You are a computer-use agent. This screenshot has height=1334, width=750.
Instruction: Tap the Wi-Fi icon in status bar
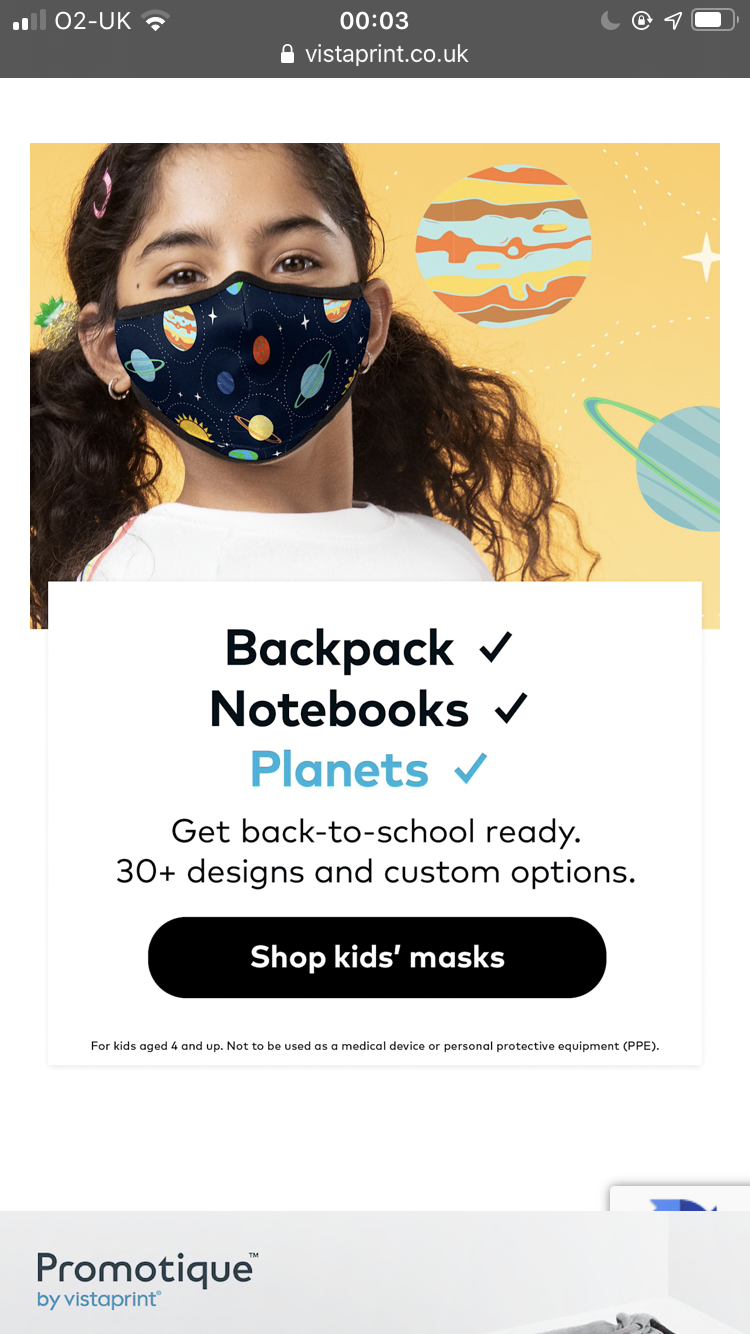[155, 20]
